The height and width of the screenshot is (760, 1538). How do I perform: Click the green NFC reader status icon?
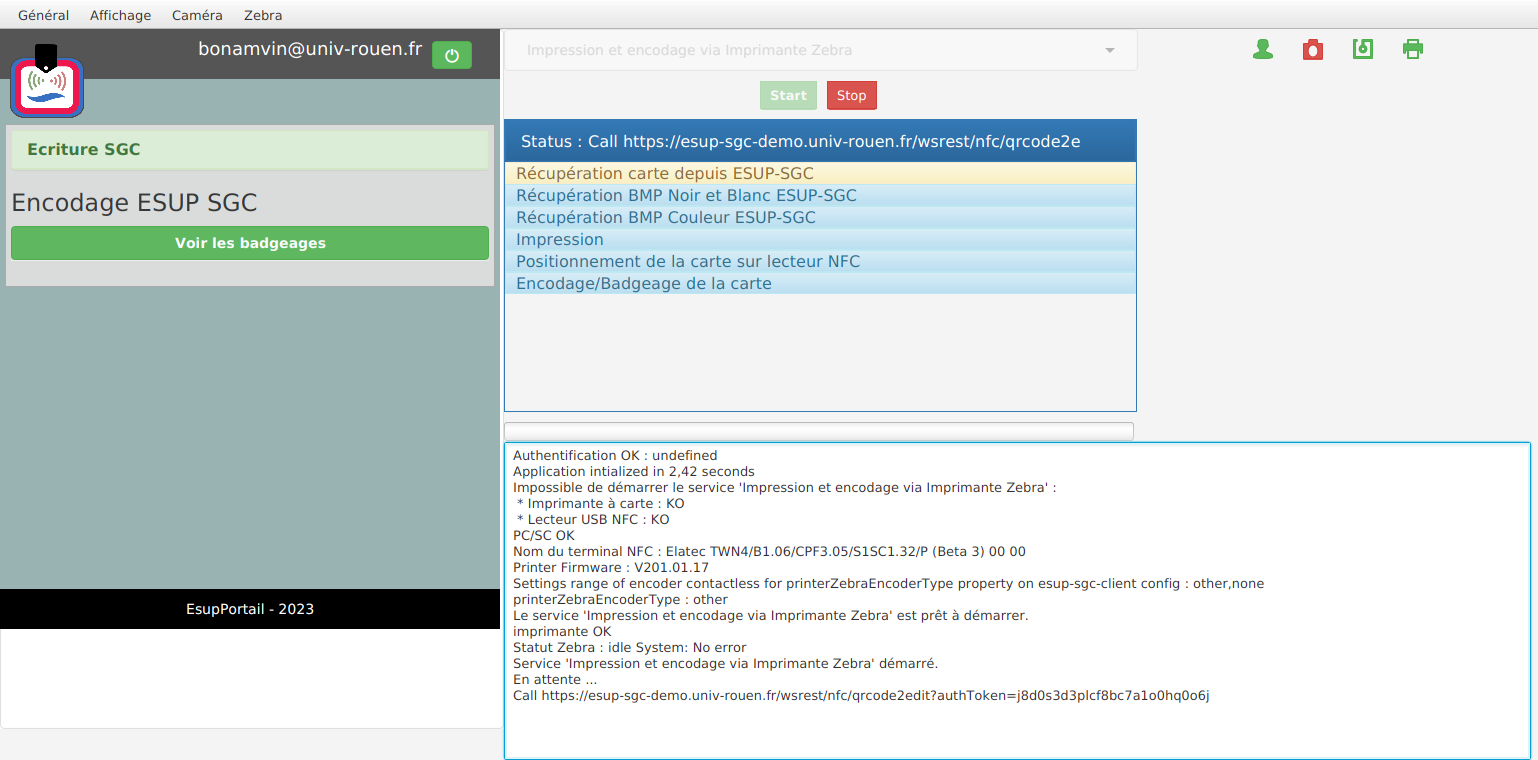click(1363, 49)
